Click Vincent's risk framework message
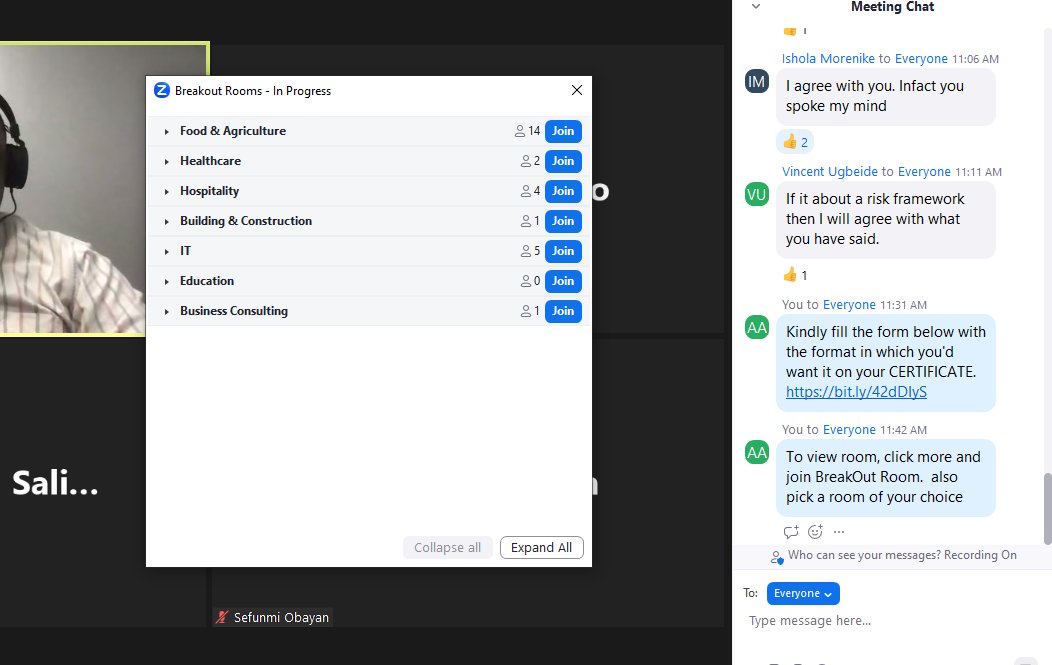 886,219
